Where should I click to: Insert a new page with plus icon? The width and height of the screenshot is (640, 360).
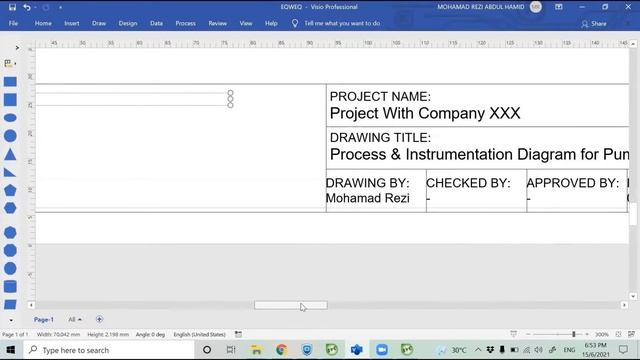tap(99, 319)
